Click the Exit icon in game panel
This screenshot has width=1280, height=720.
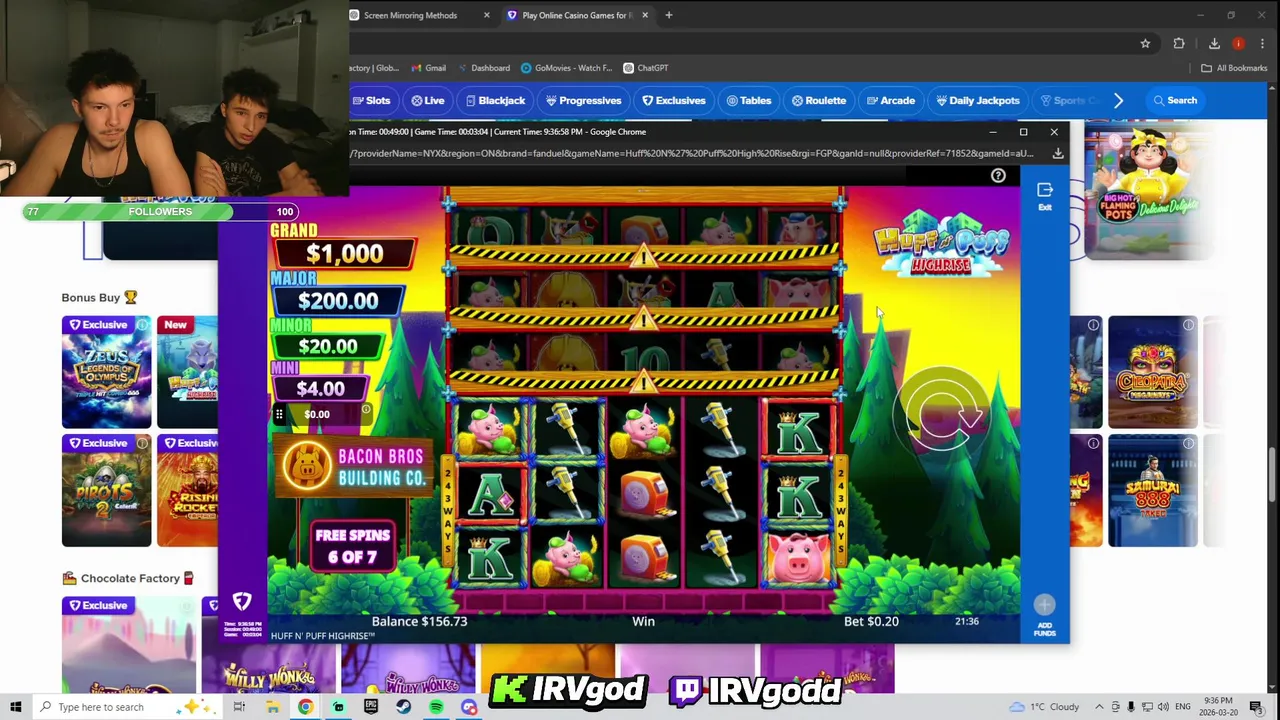pos(1044,196)
